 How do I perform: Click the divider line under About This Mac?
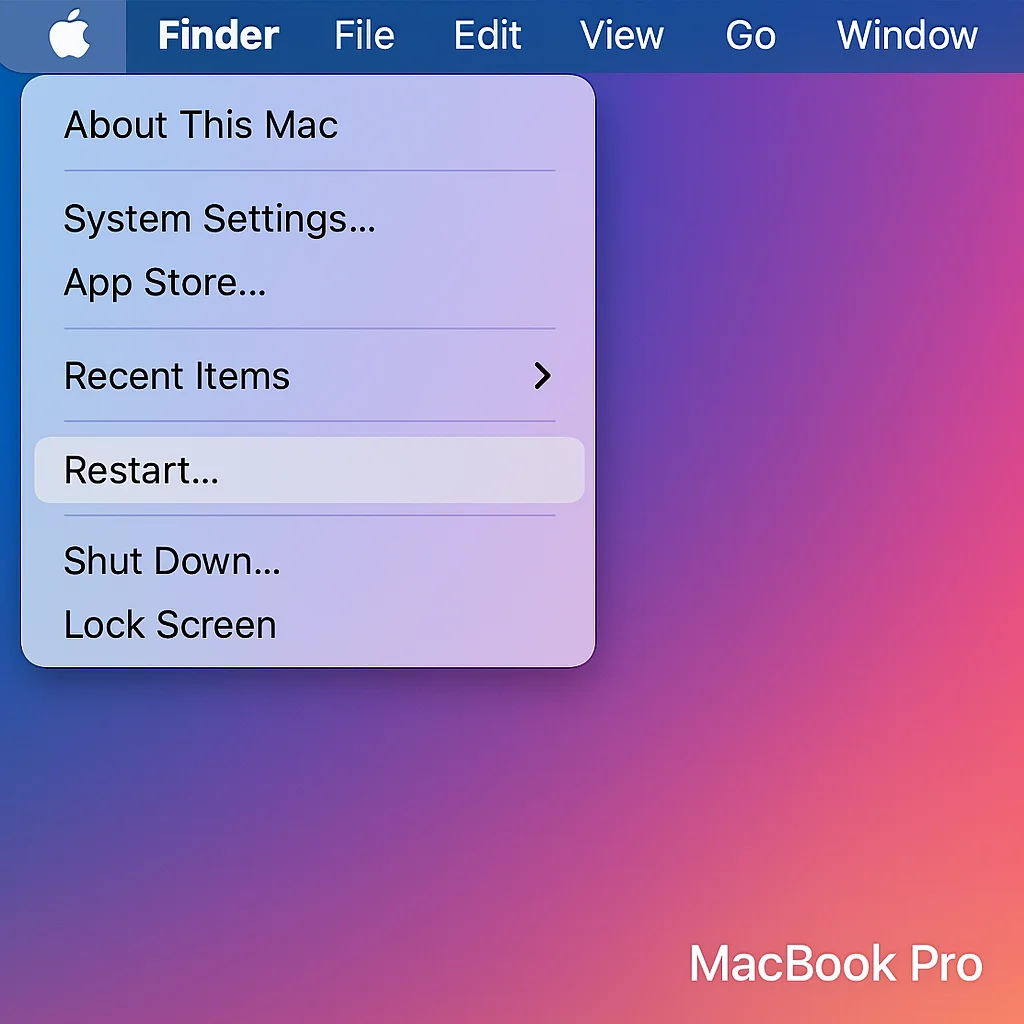pyautogui.click(x=310, y=171)
